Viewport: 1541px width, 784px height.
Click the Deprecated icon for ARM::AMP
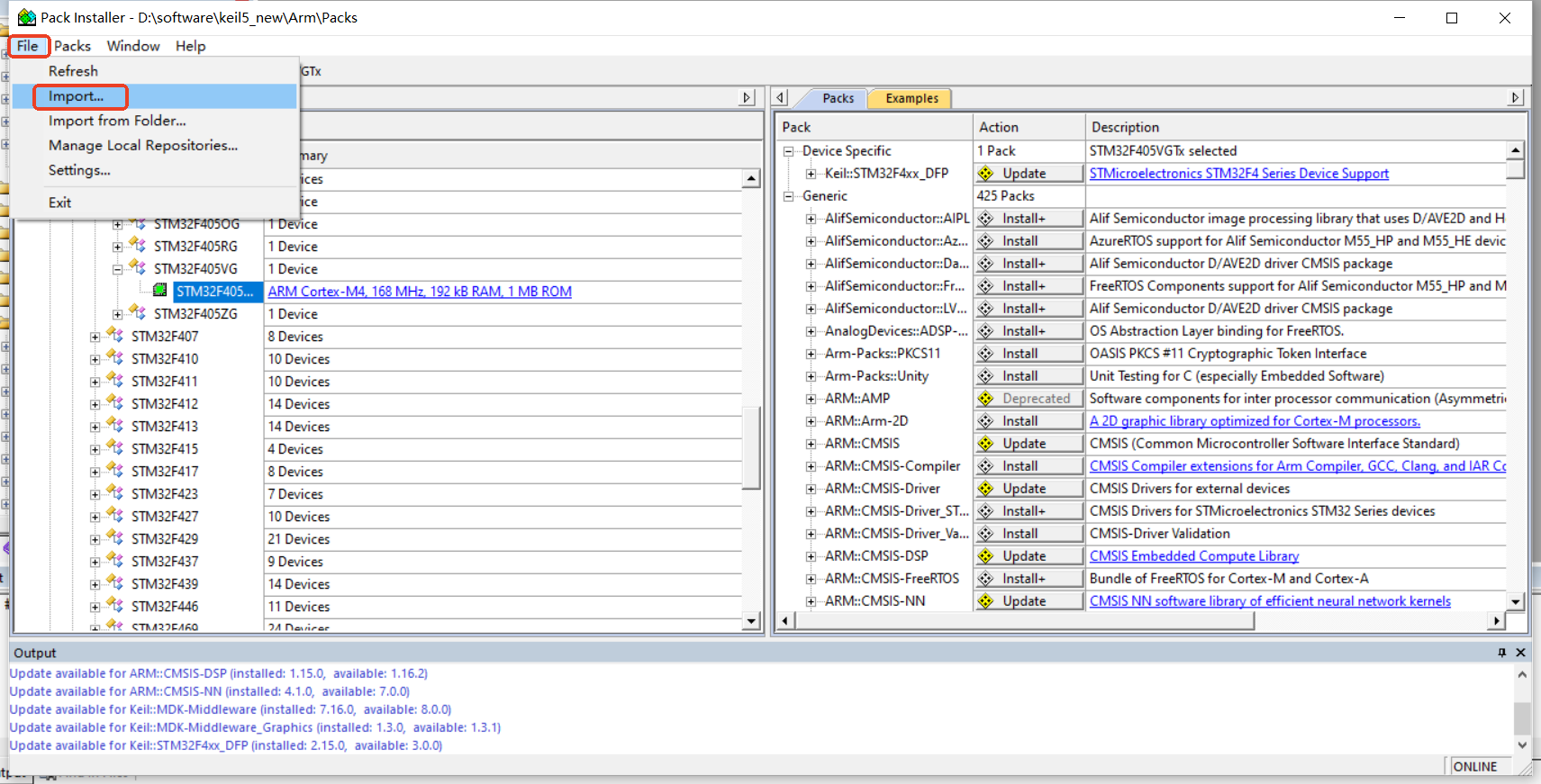pyautogui.click(x=986, y=399)
